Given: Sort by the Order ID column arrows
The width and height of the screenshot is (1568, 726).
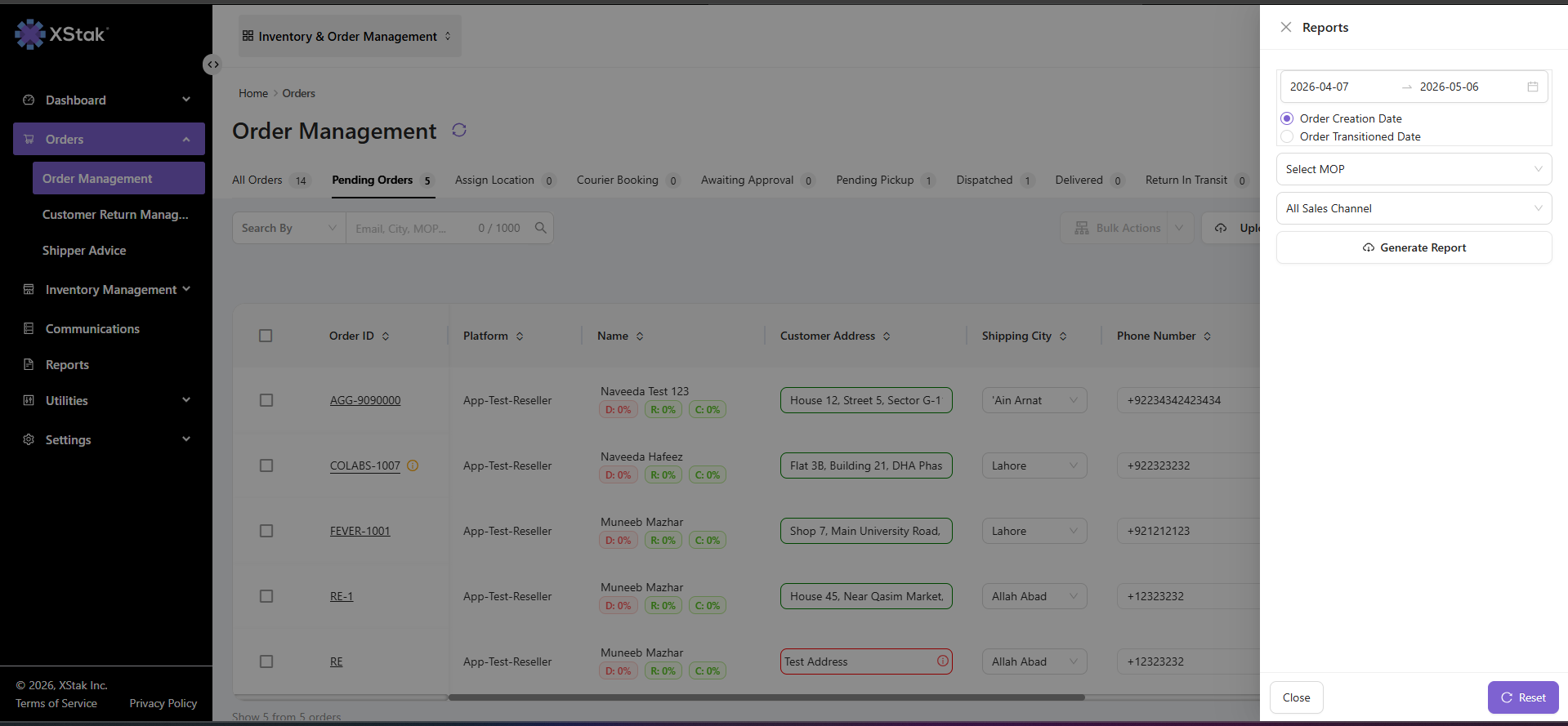Looking at the screenshot, I should pos(386,336).
